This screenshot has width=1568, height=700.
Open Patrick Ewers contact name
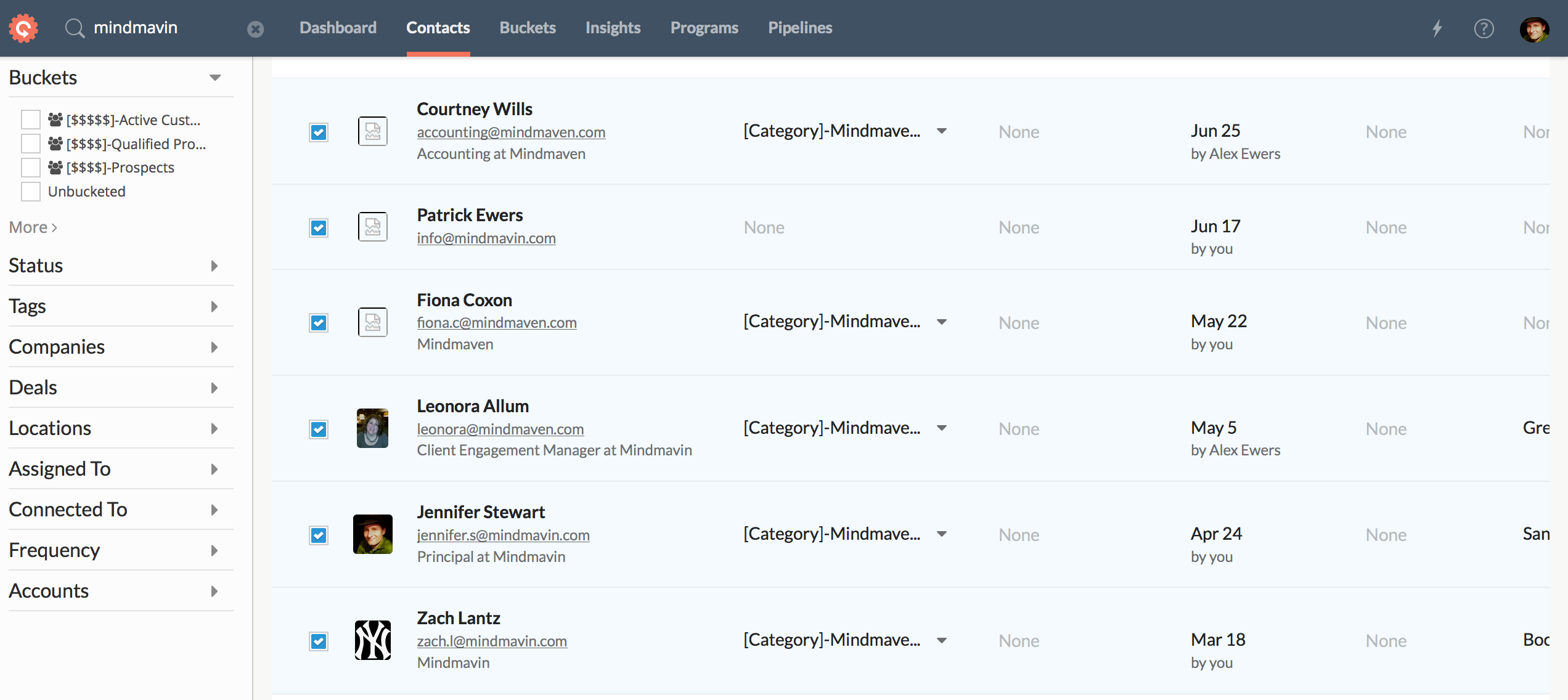(470, 215)
